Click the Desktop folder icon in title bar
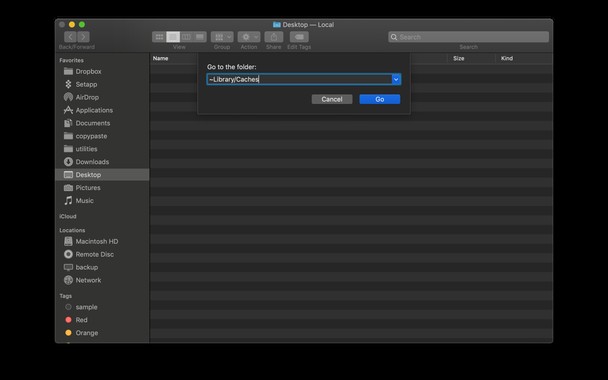The width and height of the screenshot is (608, 380). [x=276, y=25]
